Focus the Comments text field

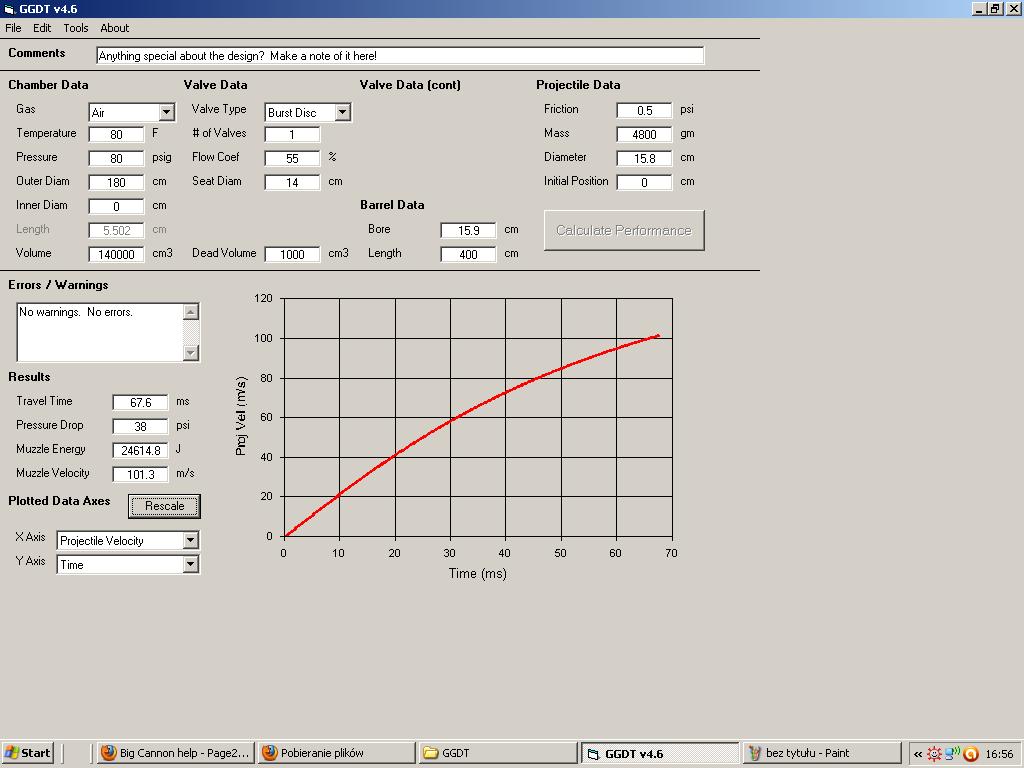coord(400,56)
